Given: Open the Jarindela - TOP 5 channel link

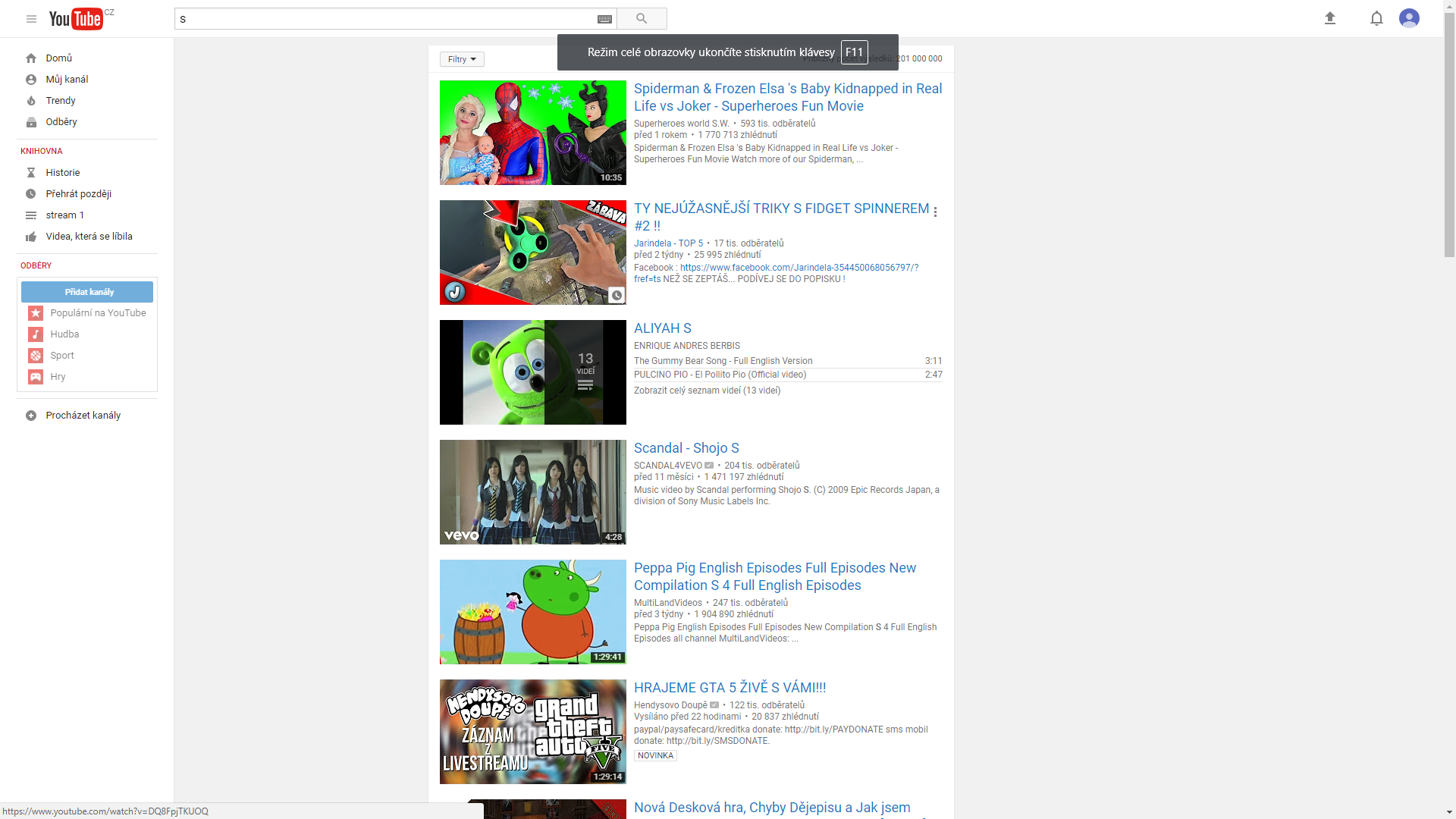Looking at the screenshot, I should [x=669, y=243].
